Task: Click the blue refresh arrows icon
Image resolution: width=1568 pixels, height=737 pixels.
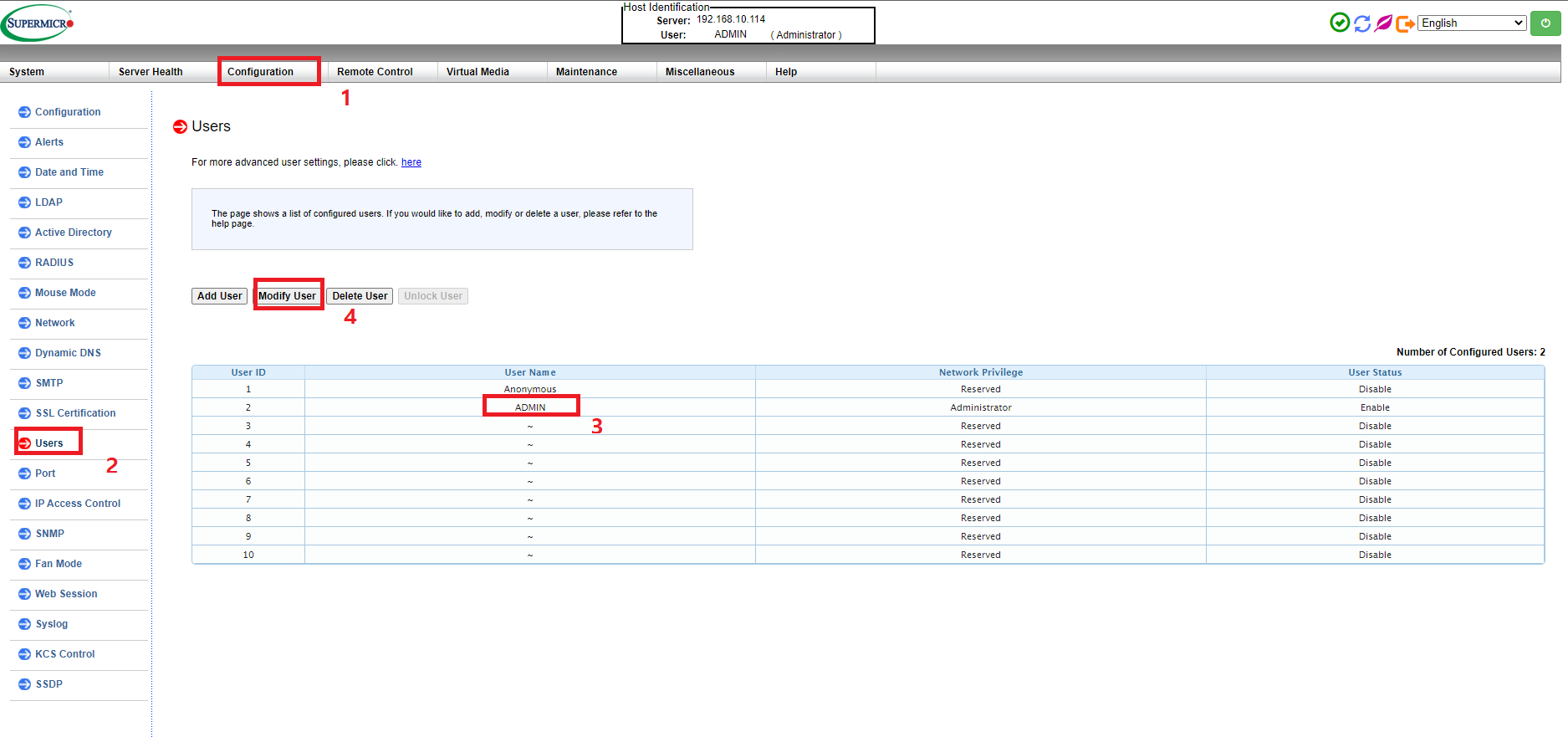Action: tap(1362, 23)
